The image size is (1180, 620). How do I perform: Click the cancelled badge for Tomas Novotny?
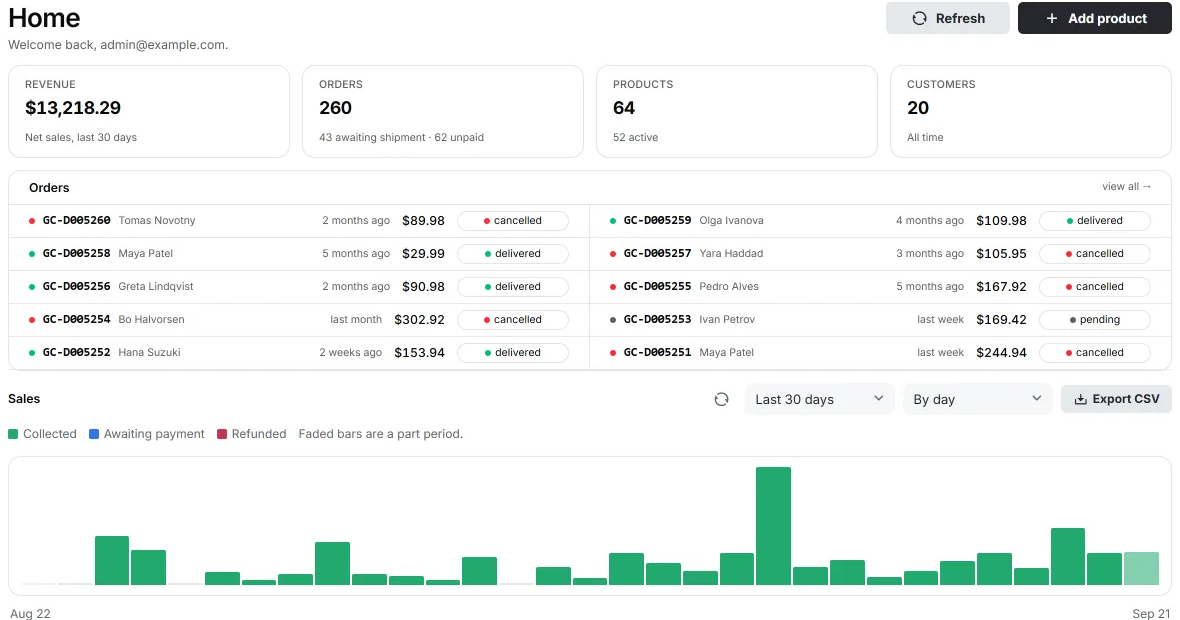point(512,220)
